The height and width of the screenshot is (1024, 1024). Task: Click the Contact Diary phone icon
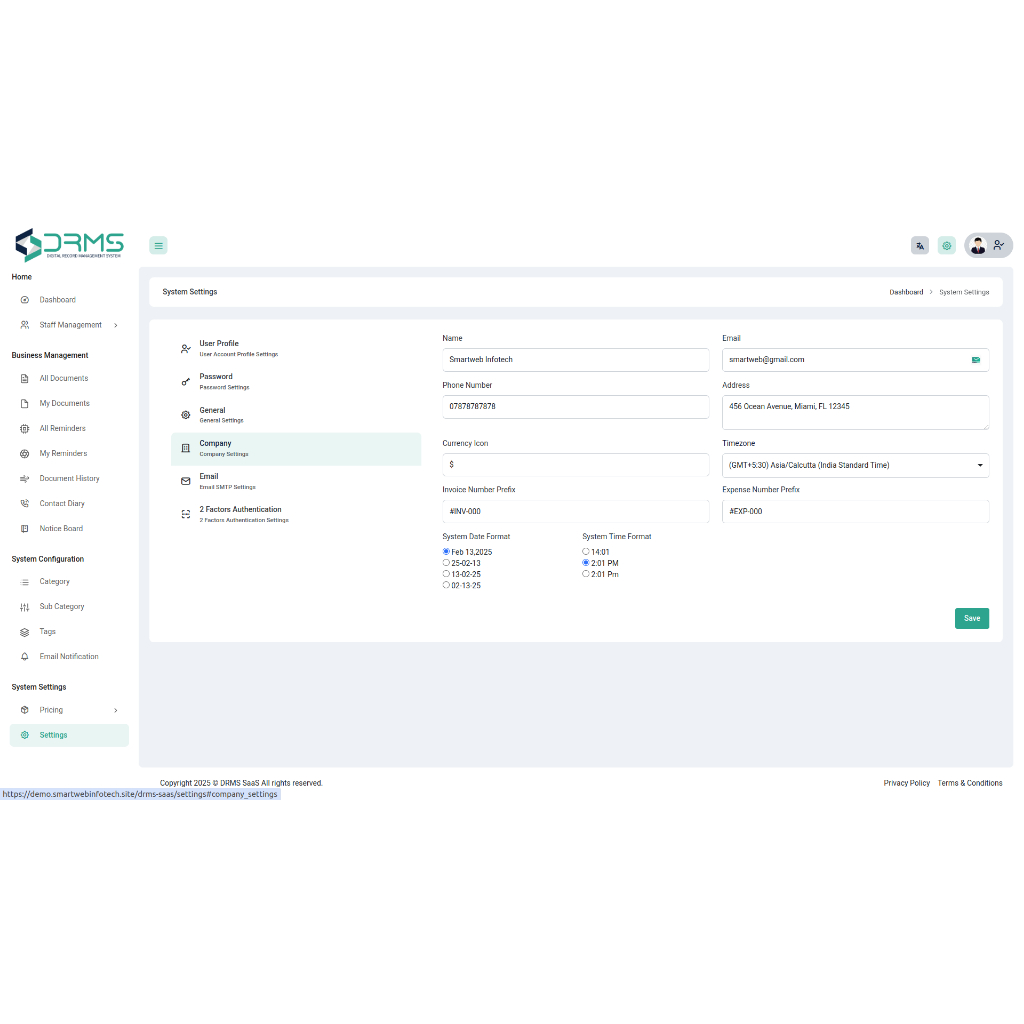click(25, 504)
